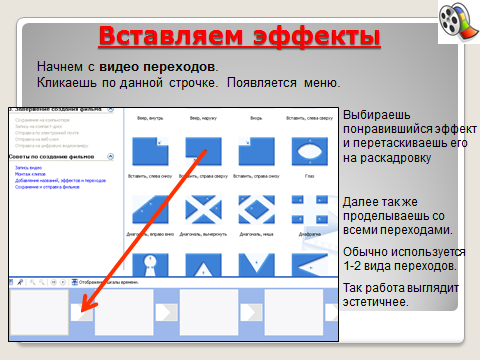Click the rewind storyboard button

[x=54, y=282]
